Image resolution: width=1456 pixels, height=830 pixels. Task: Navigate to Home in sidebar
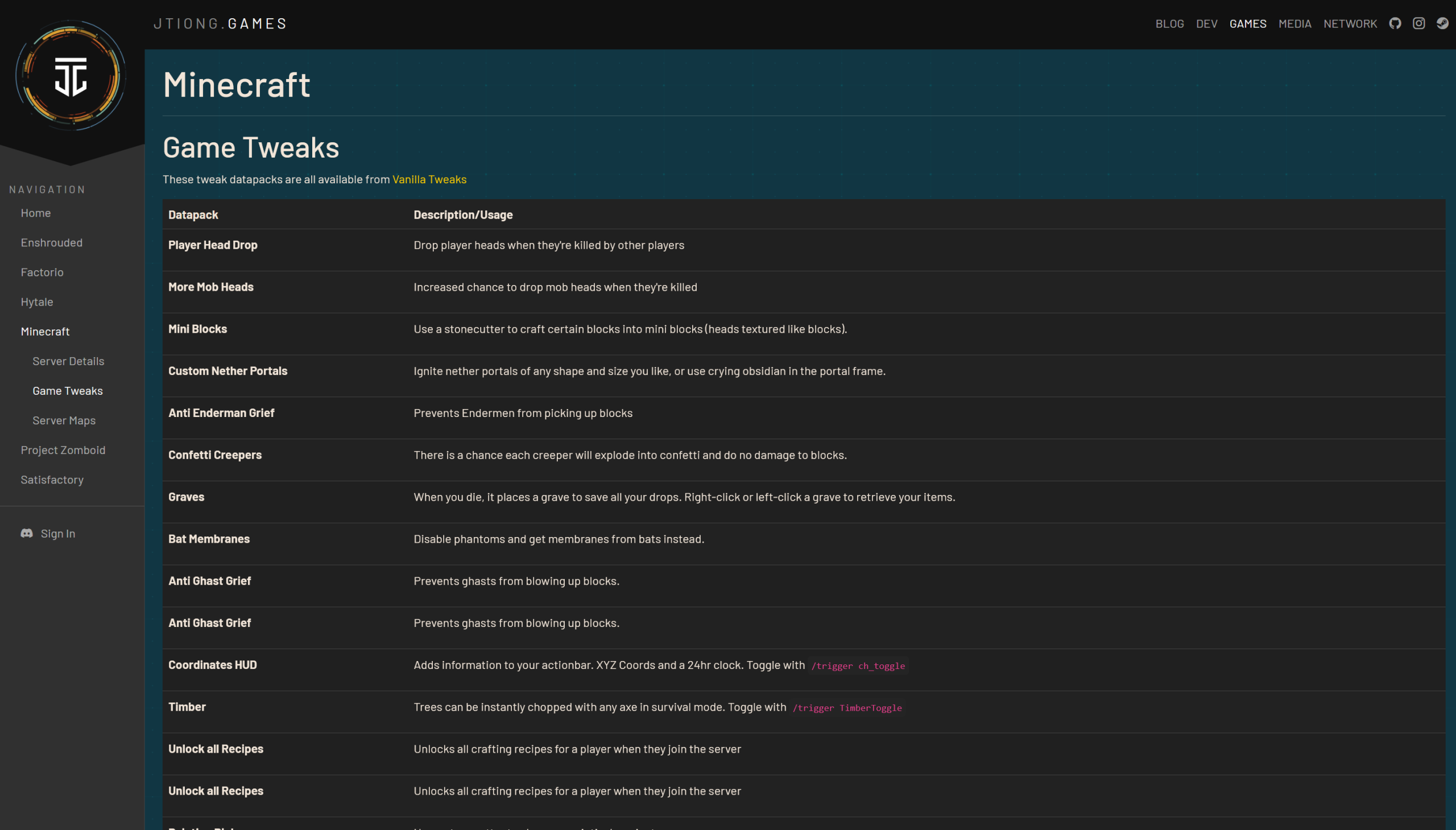36,213
